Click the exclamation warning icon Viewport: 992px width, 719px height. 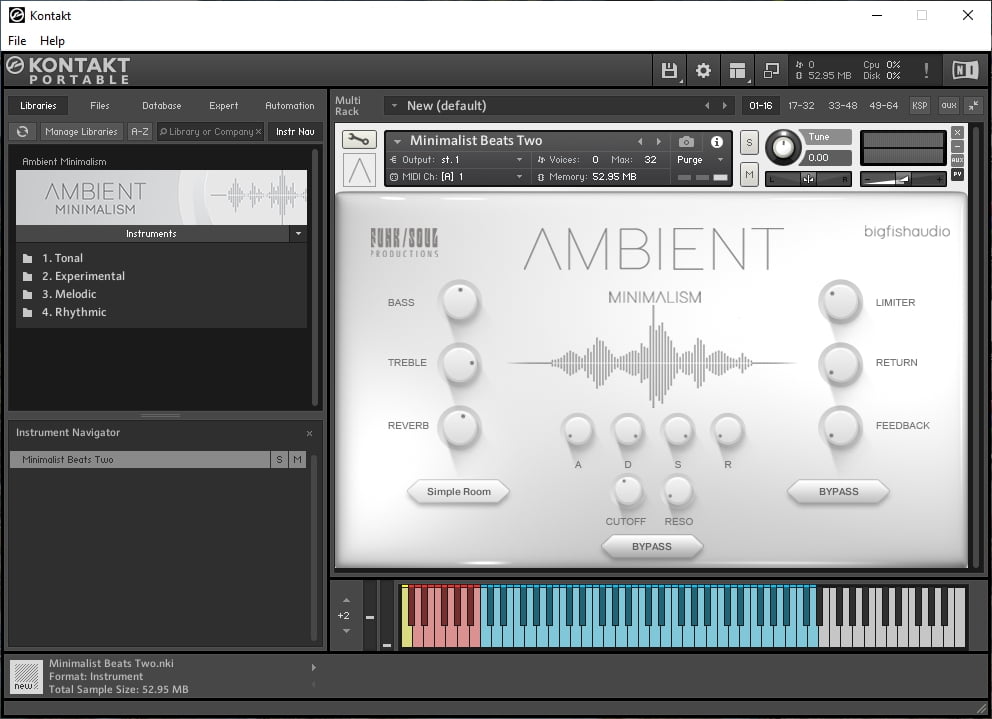(926, 70)
